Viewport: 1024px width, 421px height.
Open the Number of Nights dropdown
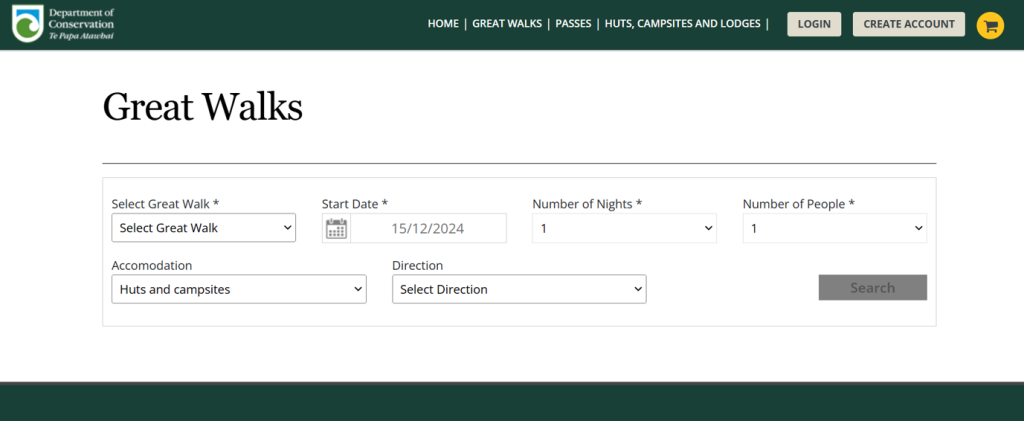tap(624, 228)
